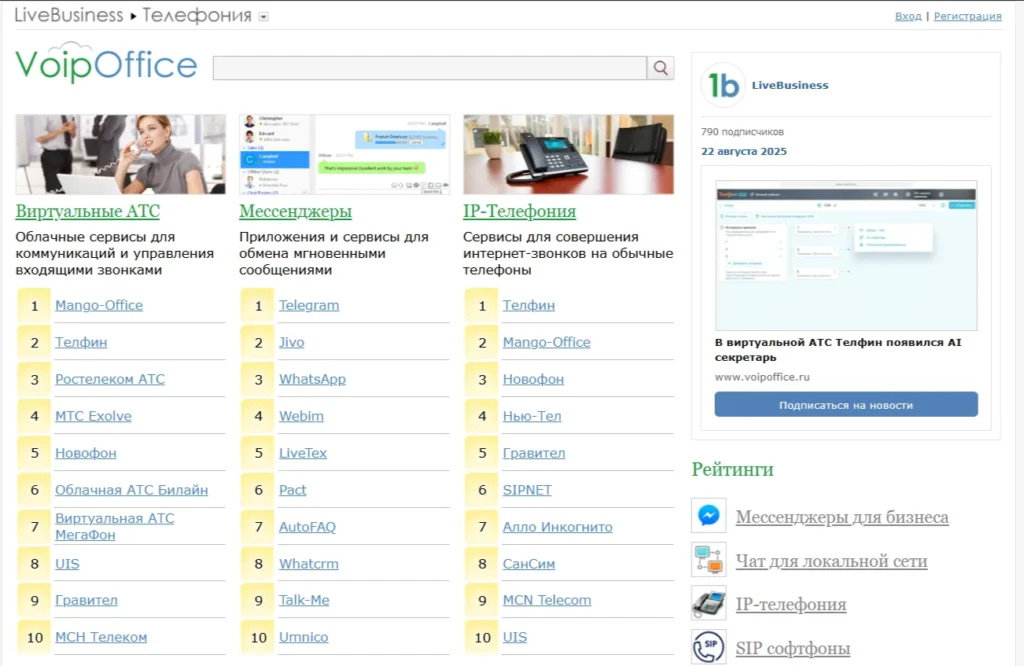The image size is (1024, 666).
Task: Click LiveBusiness in the breadcrumb
Action: [x=69, y=15]
